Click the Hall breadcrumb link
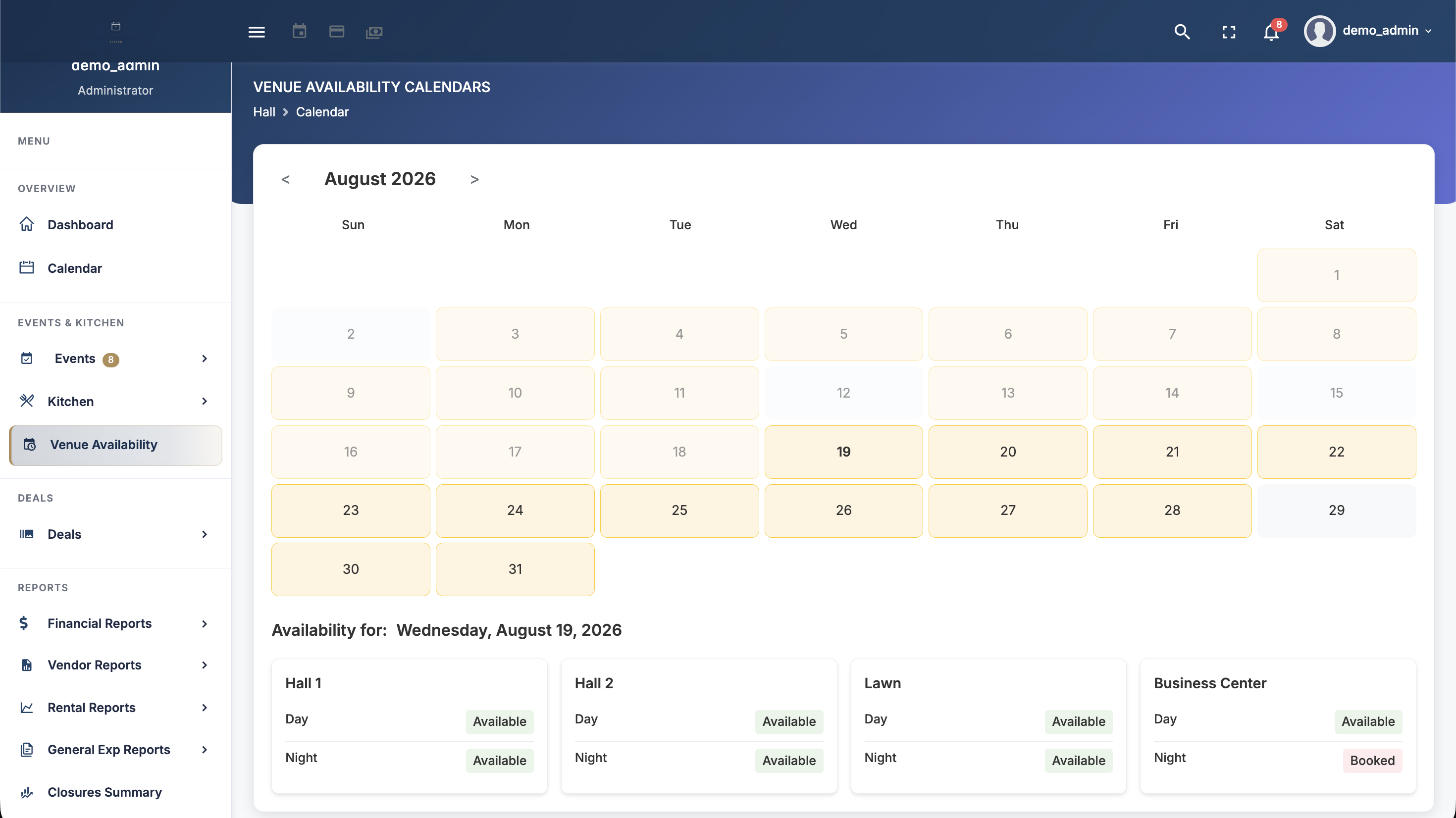 (264, 111)
